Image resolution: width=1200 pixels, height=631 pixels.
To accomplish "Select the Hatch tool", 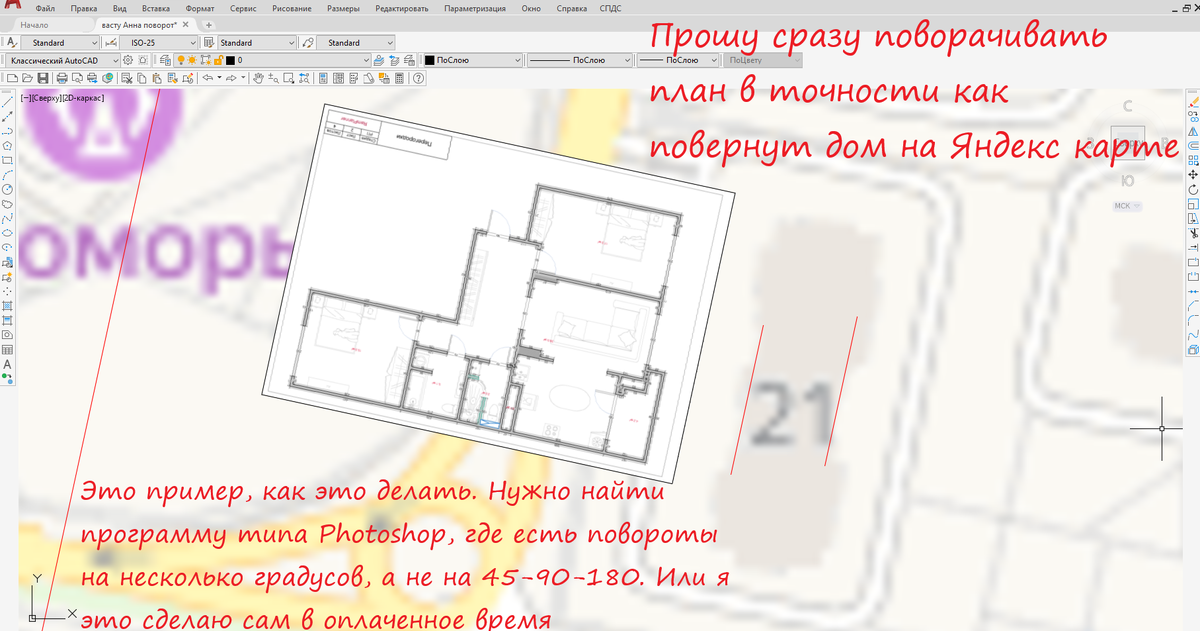I will coord(7,306).
